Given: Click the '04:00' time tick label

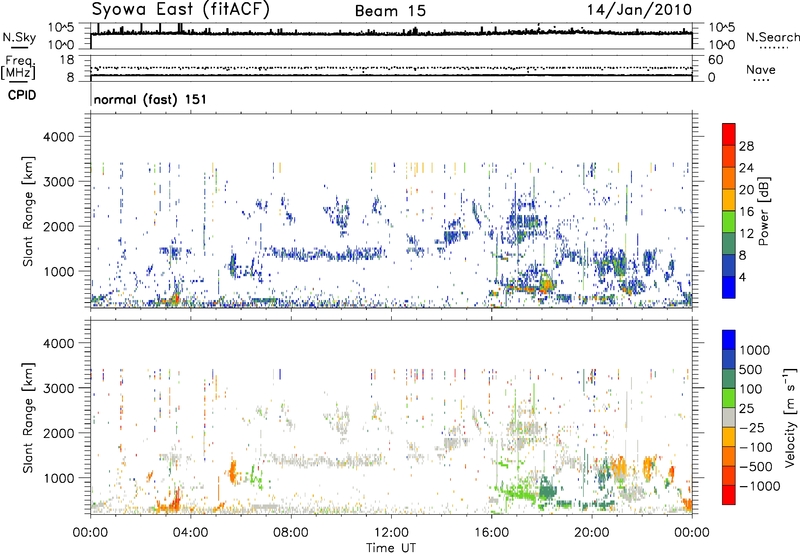Looking at the screenshot, I should 190,533.
